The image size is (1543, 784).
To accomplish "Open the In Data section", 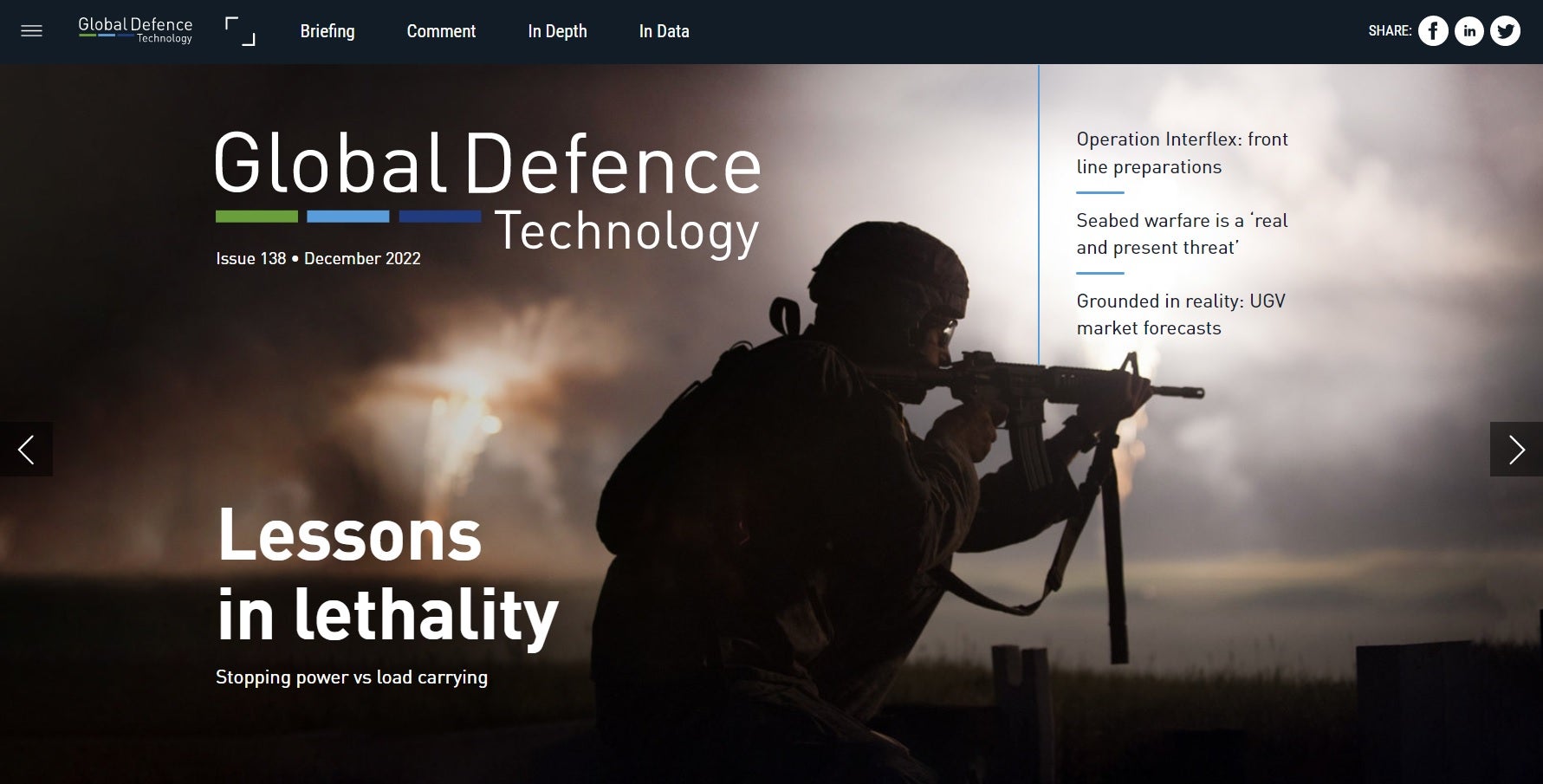I will tap(664, 31).
